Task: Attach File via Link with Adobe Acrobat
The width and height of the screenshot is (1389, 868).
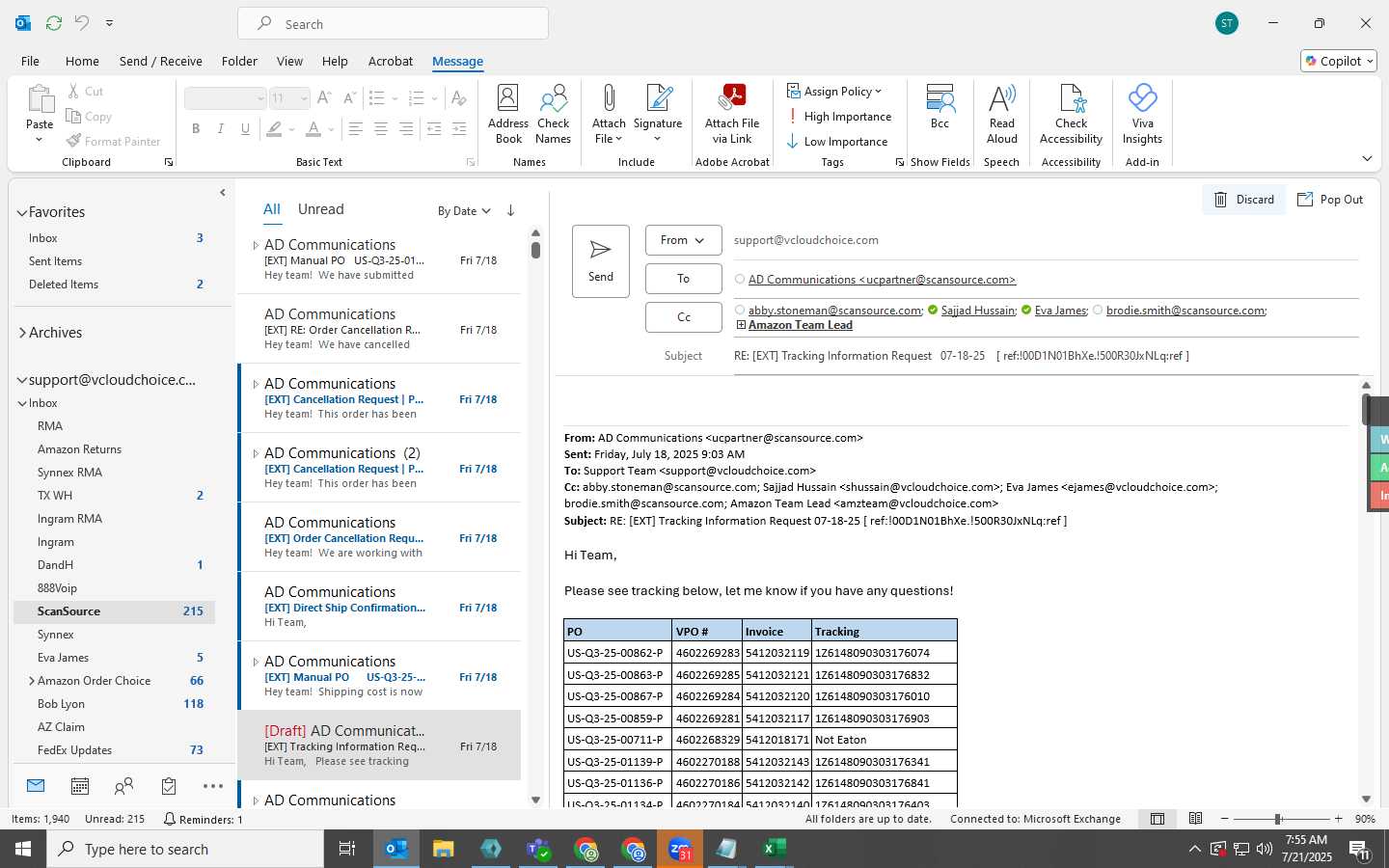Action: click(732, 115)
